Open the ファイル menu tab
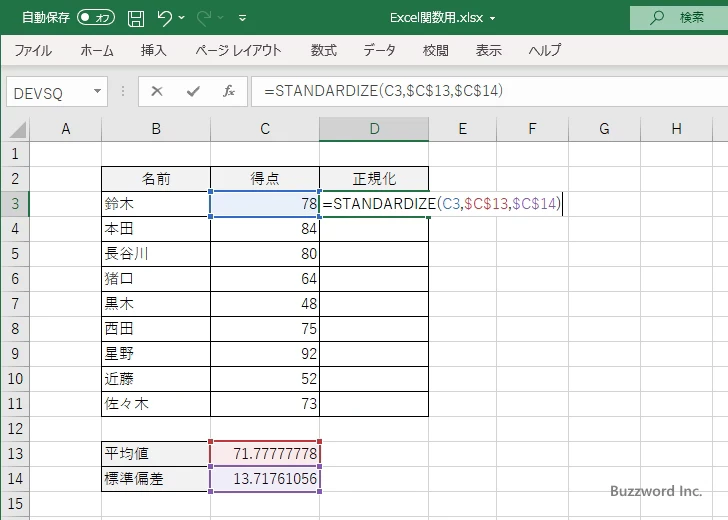Screen dimensions: 728x520 point(33,50)
